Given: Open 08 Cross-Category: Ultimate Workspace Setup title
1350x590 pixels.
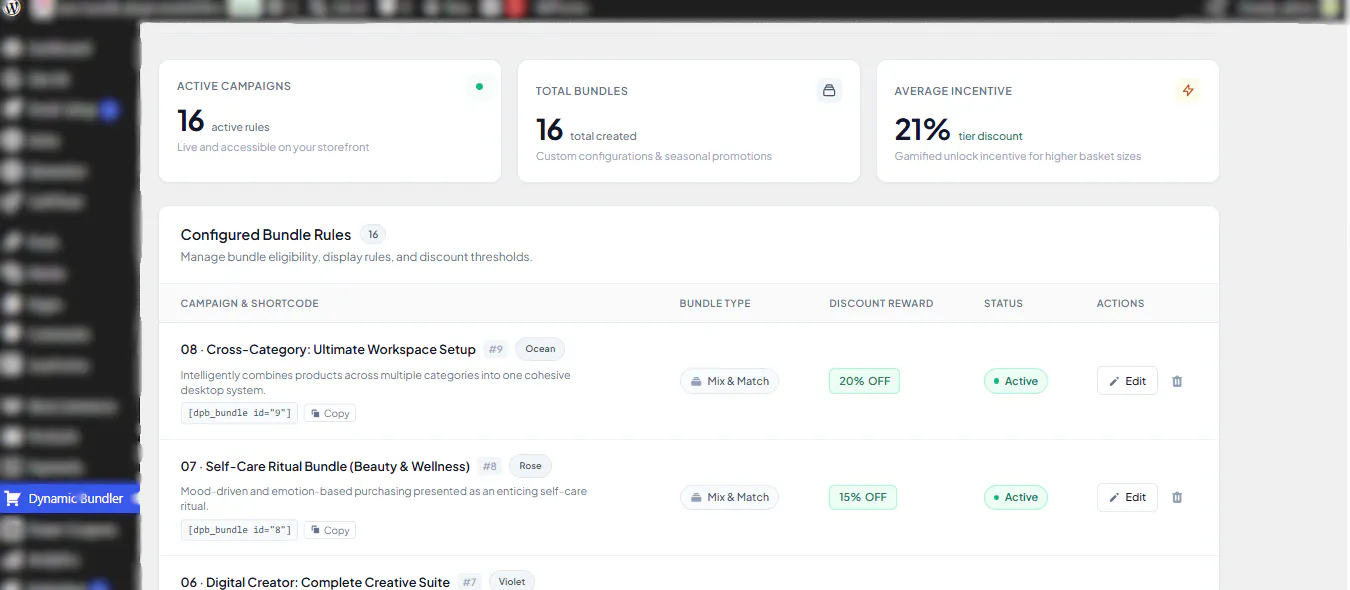Looking at the screenshot, I should tap(328, 350).
